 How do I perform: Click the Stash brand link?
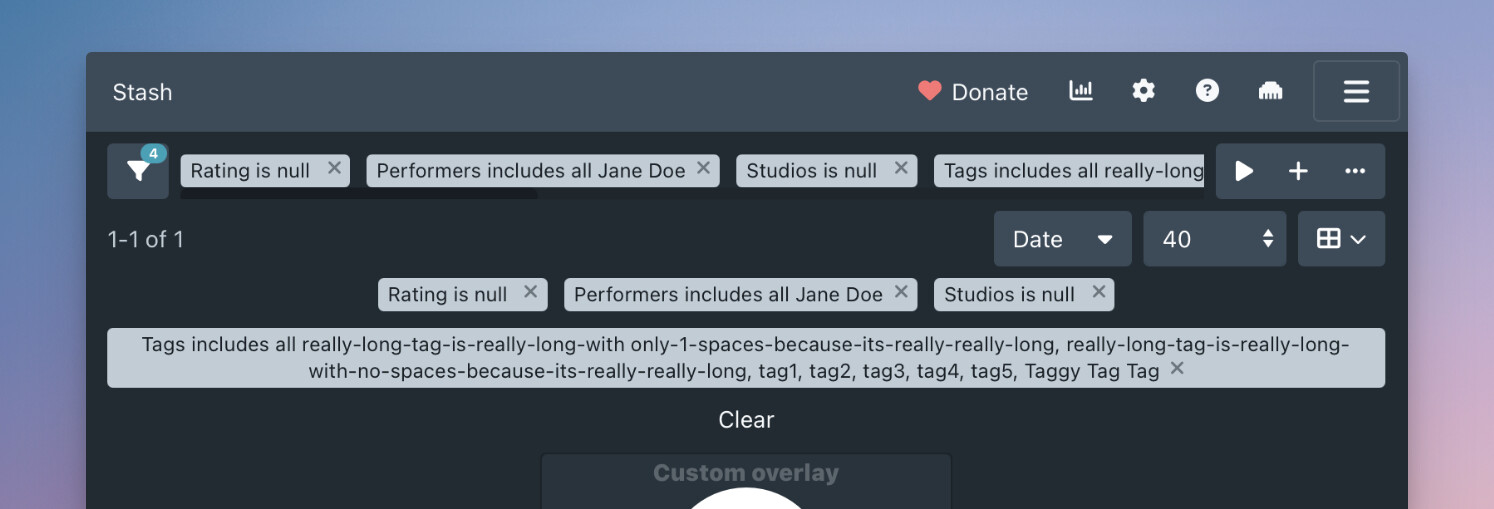click(x=142, y=92)
